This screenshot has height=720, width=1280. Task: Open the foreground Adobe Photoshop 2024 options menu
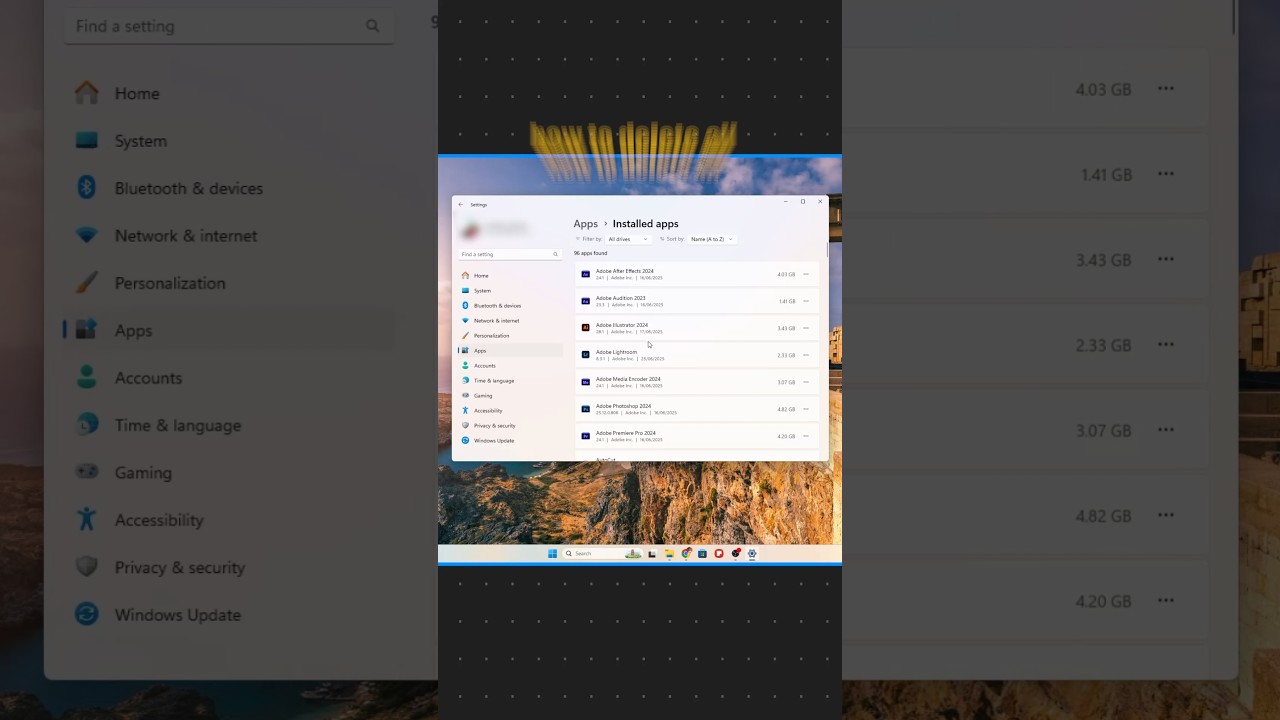click(806, 409)
